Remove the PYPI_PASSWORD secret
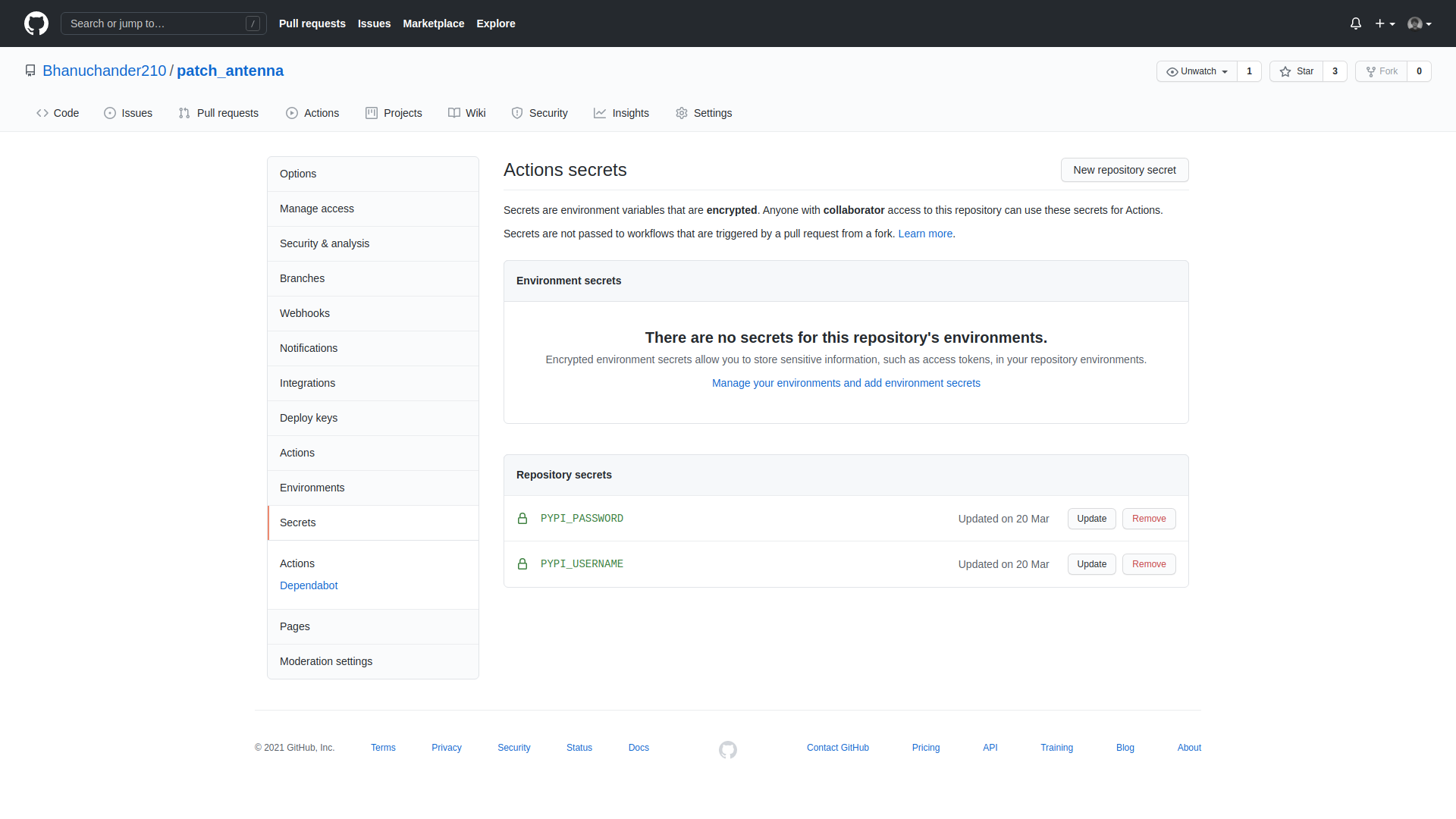The image size is (1456, 819). coord(1149,519)
